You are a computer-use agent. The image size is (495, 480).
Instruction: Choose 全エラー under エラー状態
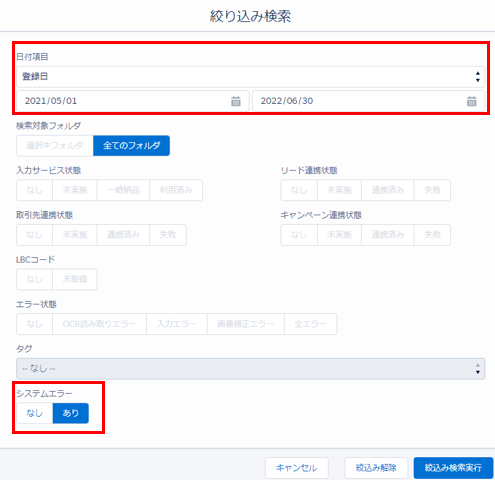click(310, 324)
